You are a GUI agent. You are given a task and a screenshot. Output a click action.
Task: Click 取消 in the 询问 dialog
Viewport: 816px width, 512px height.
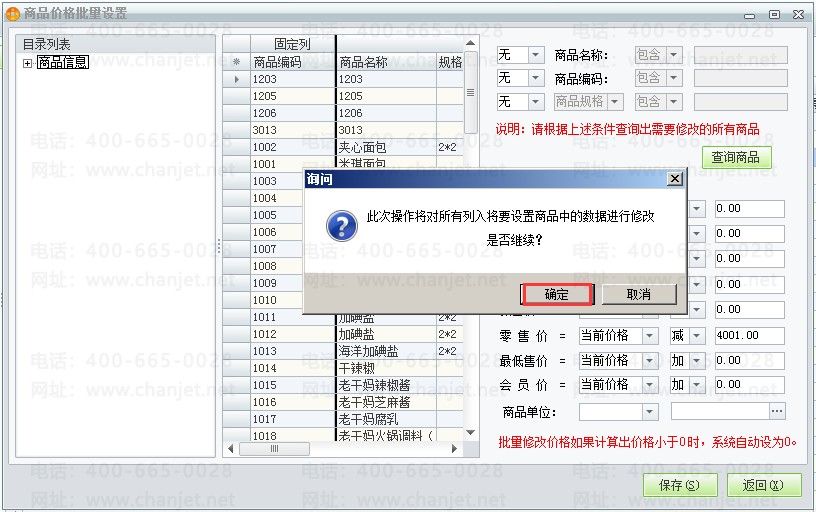click(639, 294)
